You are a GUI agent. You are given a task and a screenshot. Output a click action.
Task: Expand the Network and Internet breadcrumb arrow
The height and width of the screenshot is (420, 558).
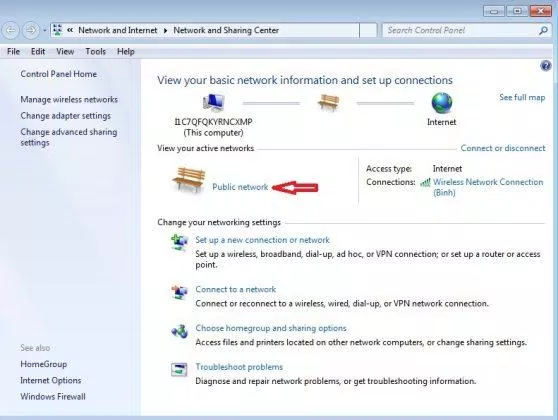(x=165, y=31)
